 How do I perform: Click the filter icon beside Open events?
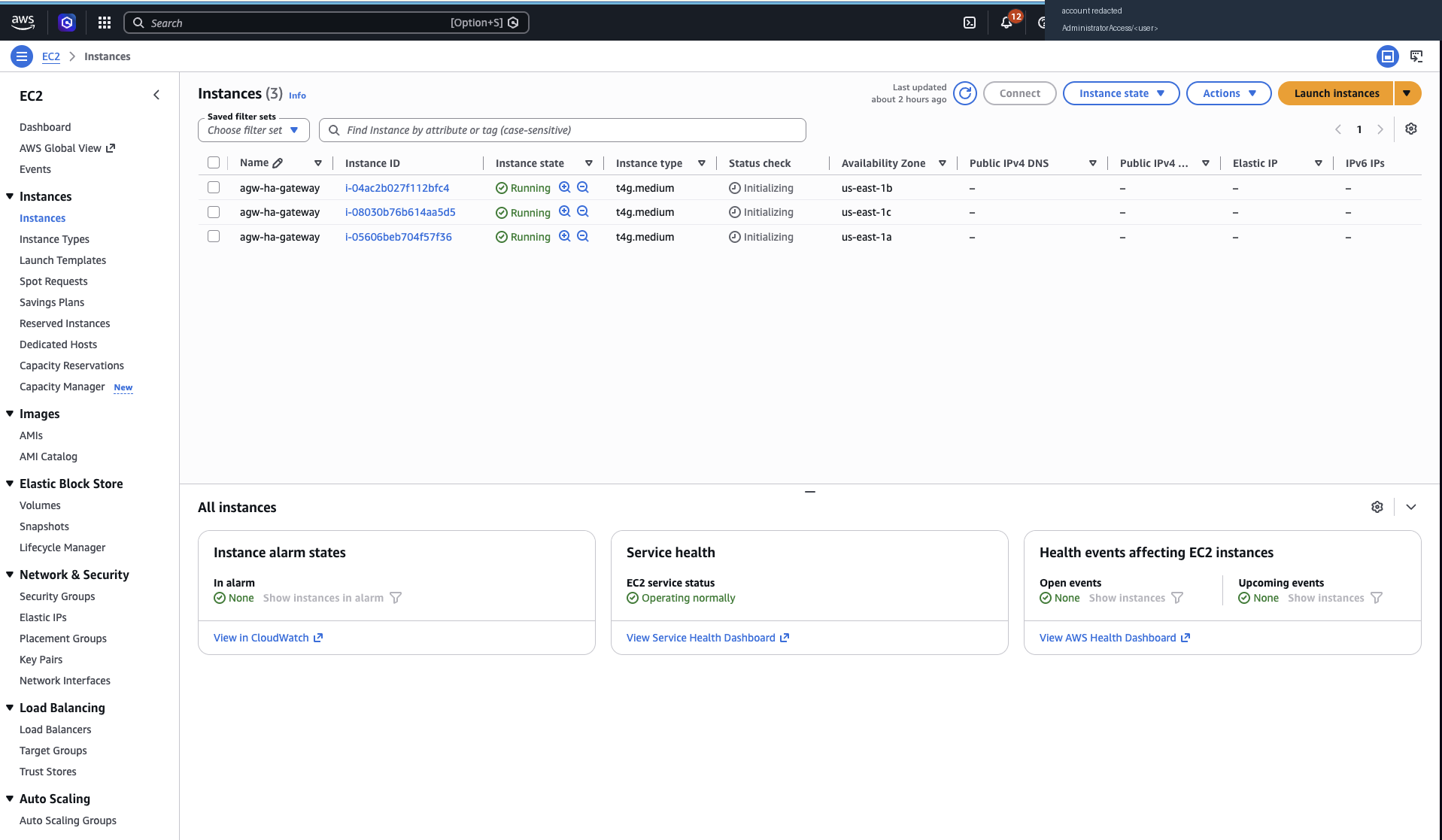[1177, 598]
